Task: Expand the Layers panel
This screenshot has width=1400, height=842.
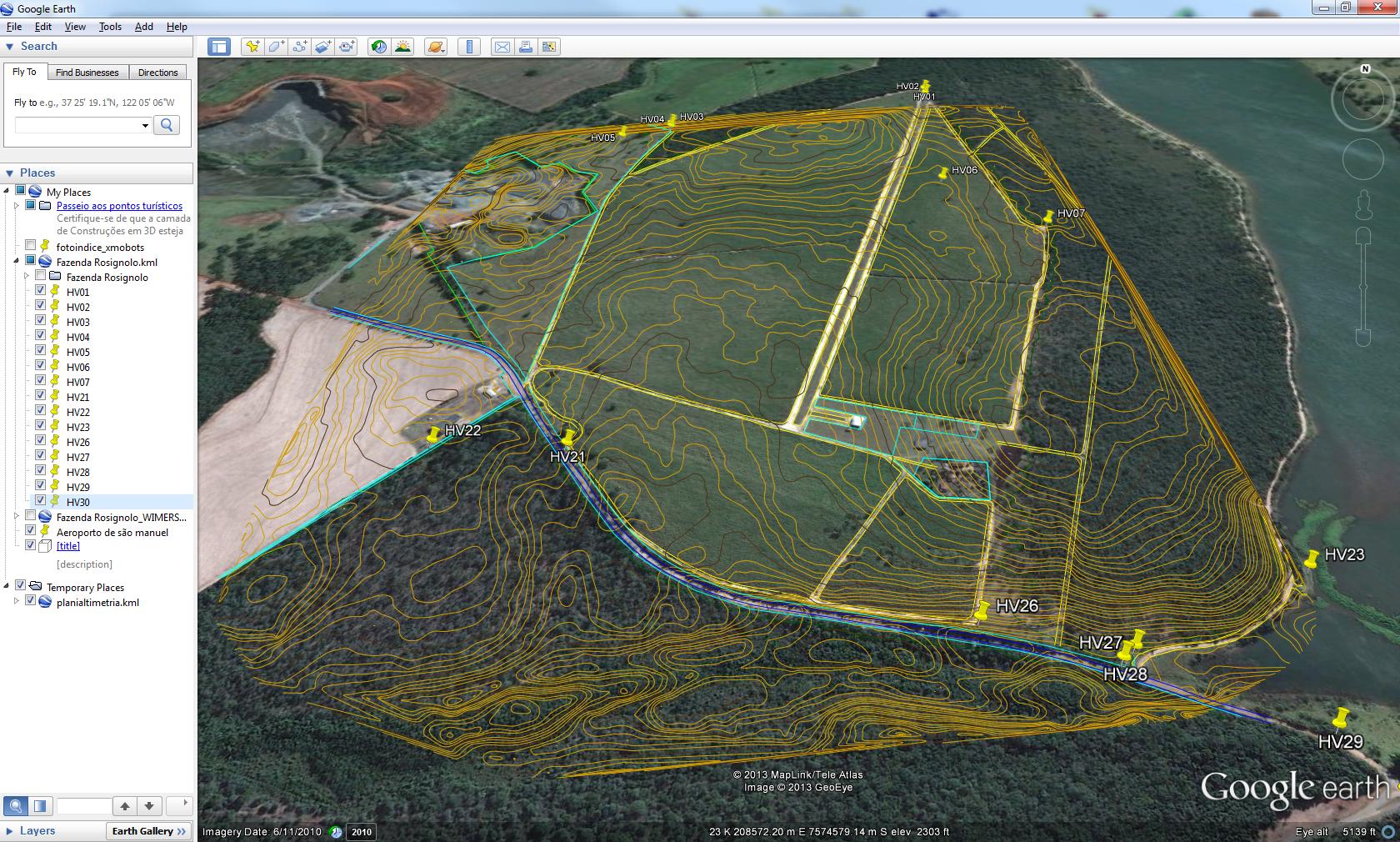Action: click(10, 831)
